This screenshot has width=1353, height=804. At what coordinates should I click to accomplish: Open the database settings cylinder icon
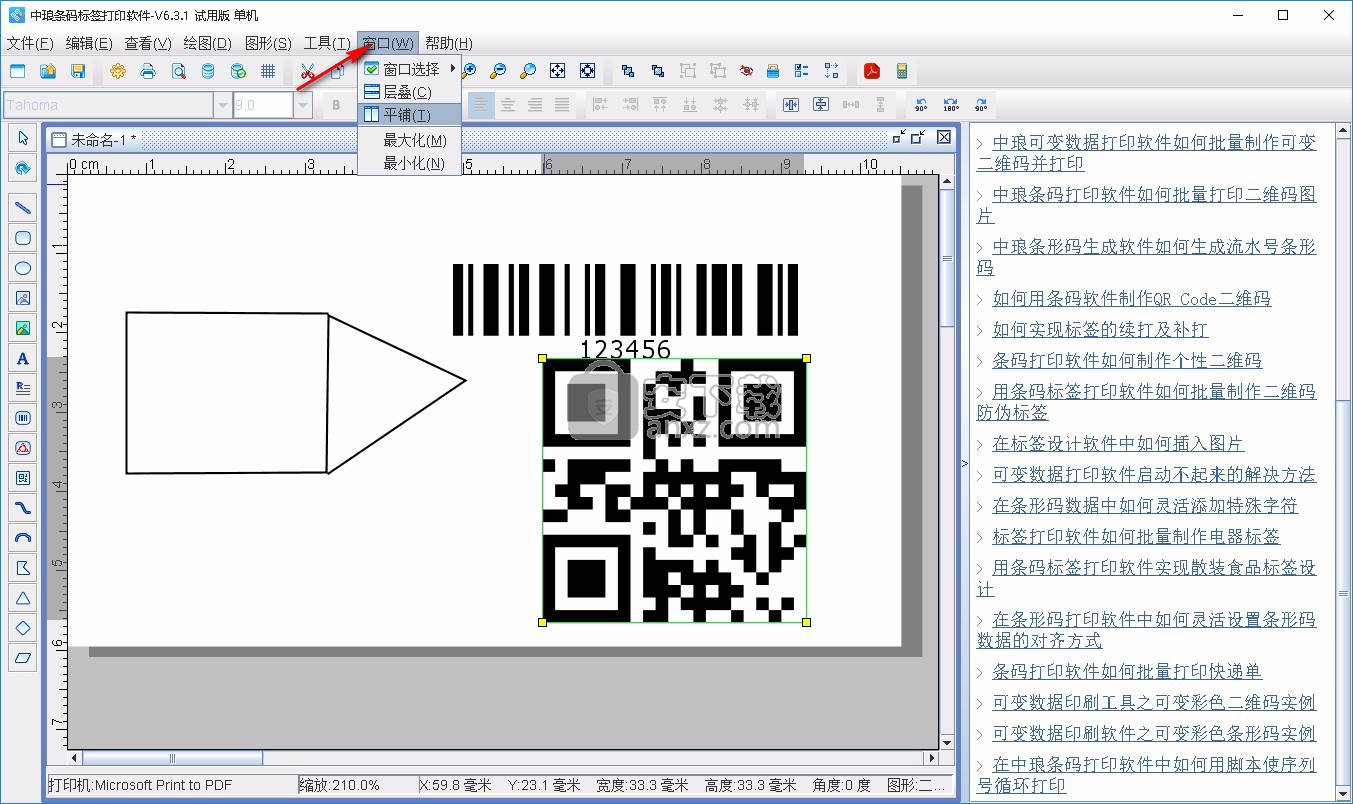[x=208, y=71]
